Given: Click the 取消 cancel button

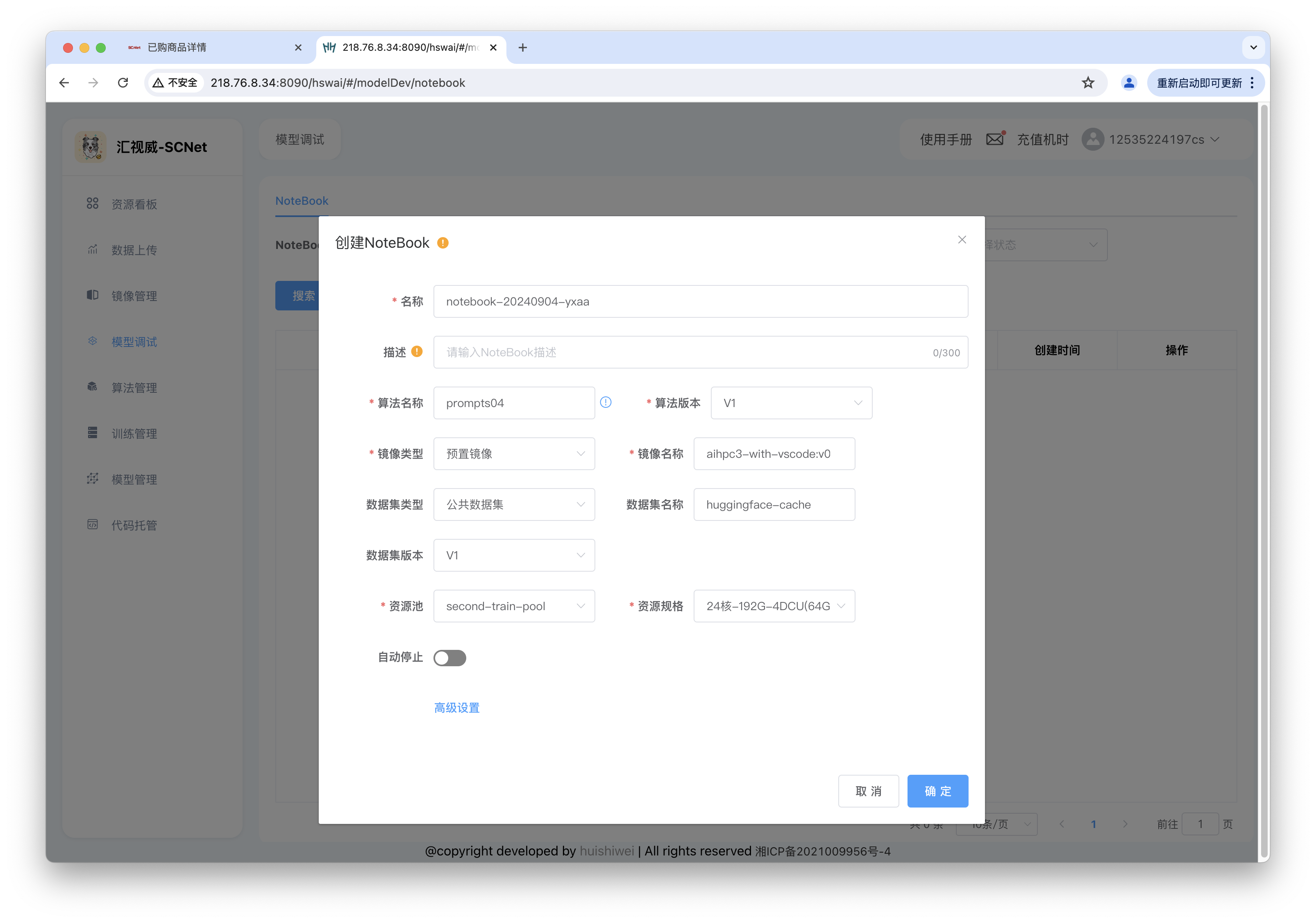Looking at the screenshot, I should coord(868,791).
